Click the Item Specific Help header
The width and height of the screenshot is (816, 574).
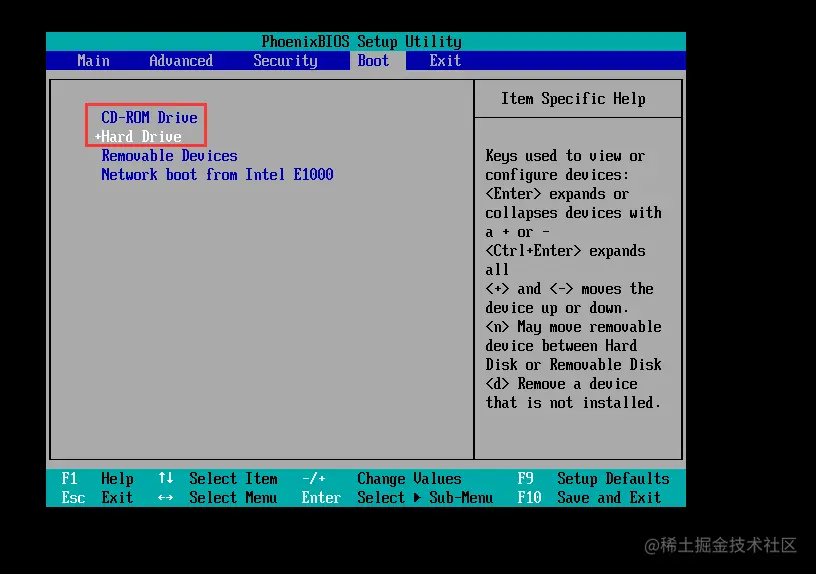[573, 99]
